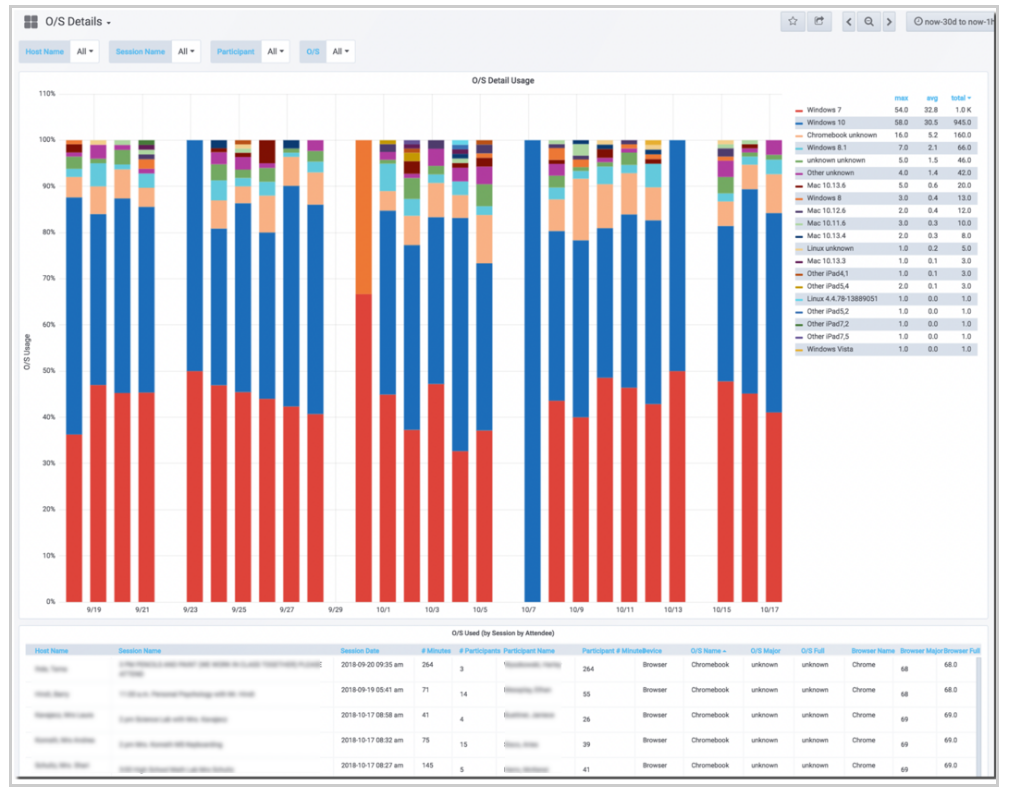
Task: Toggle Chromebook unknown series in legend
Action: tap(841, 135)
